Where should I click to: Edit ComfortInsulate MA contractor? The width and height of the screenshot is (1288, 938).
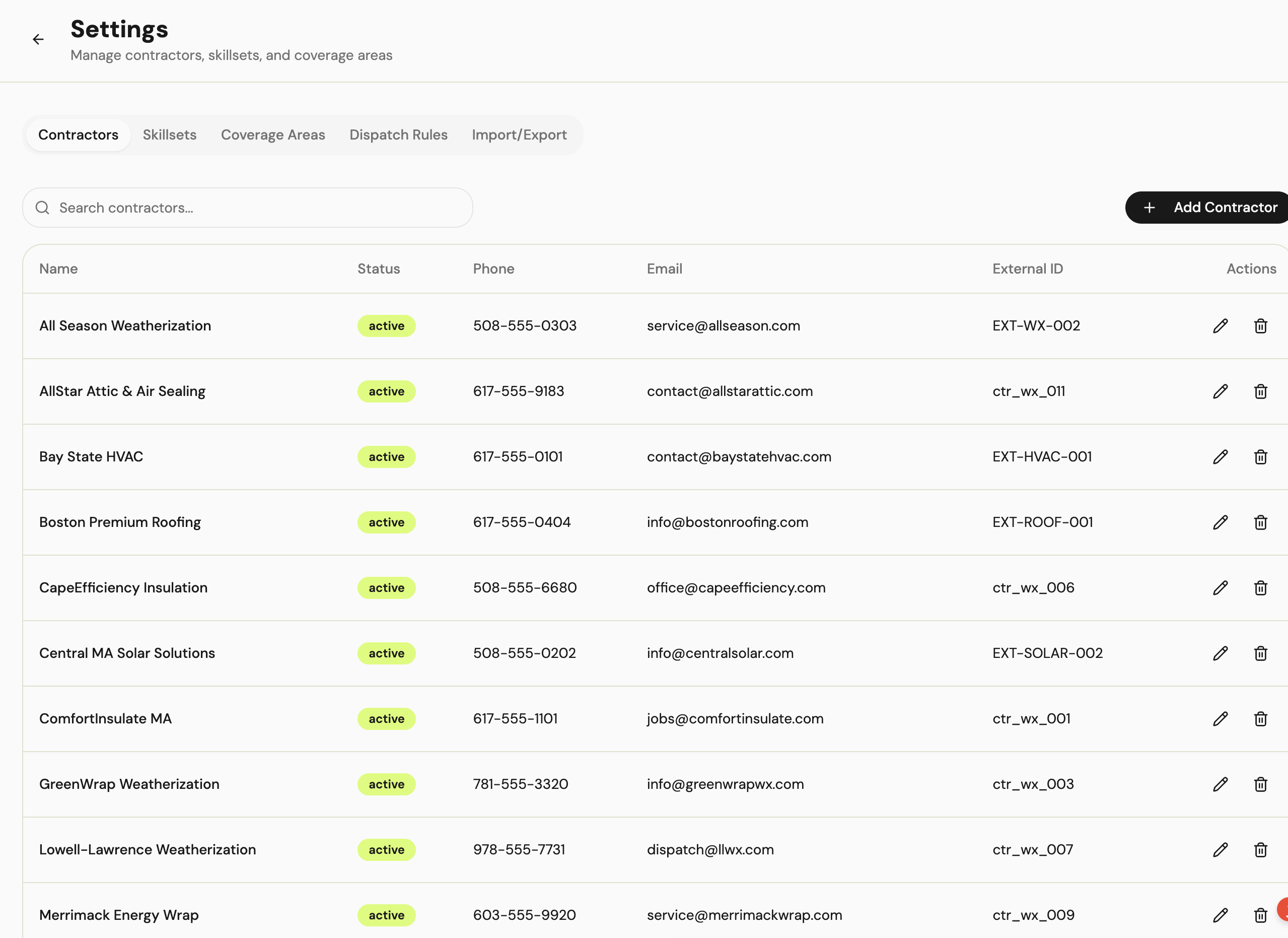coord(1220,719)
